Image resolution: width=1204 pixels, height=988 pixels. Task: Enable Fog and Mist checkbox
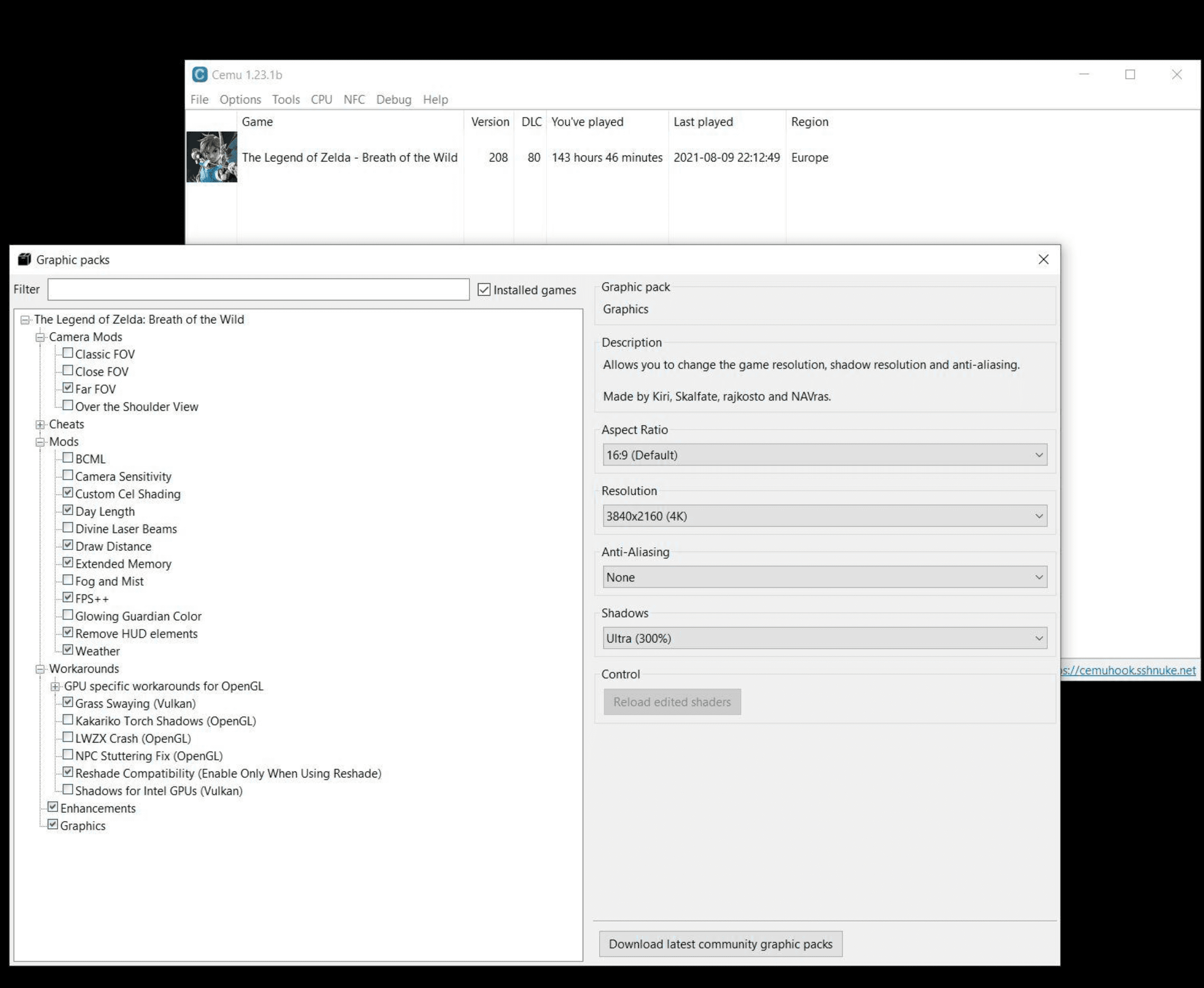(x=68, y=580)
